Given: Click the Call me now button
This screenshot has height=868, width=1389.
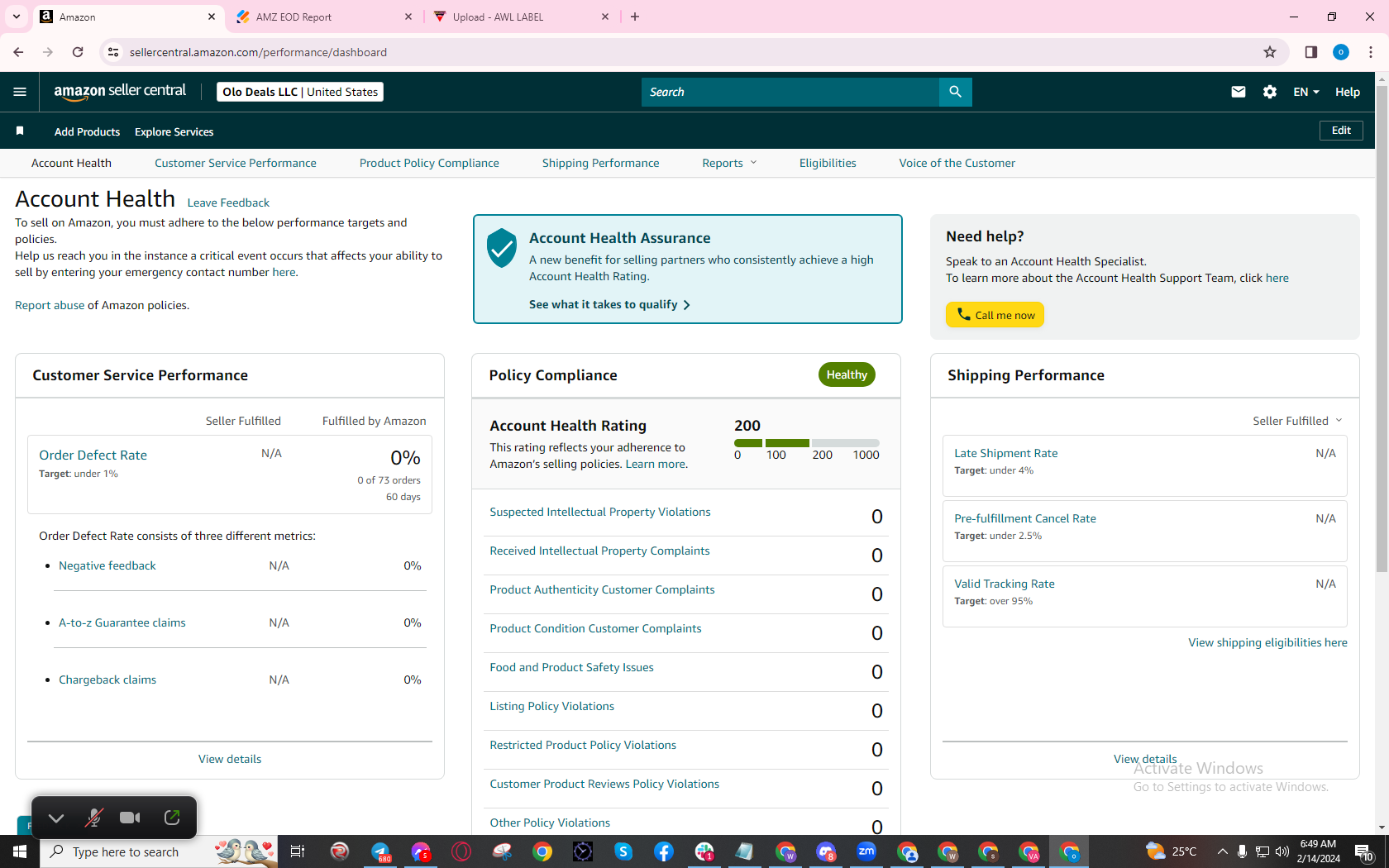Looking at the screenshot, I should (x=995, y=315).
